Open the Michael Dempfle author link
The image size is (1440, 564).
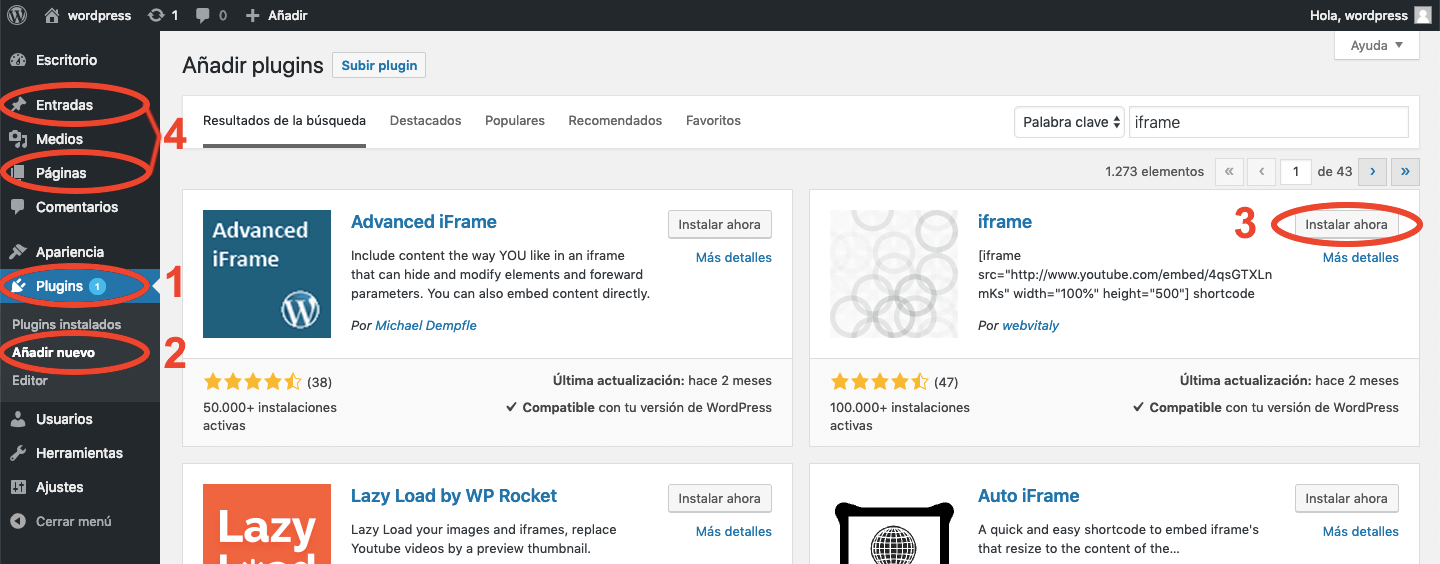pos(427,326)
